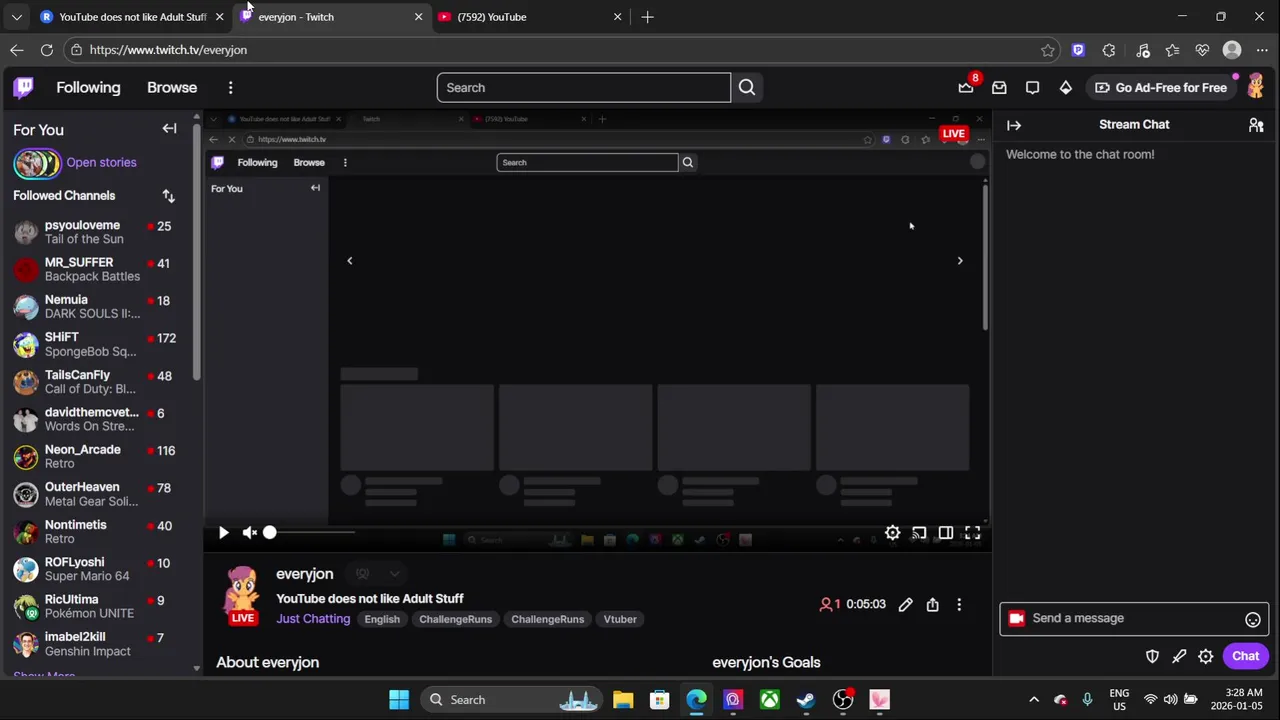
Task: Click the chat shield moderation icon
Action: point(1152,656)
